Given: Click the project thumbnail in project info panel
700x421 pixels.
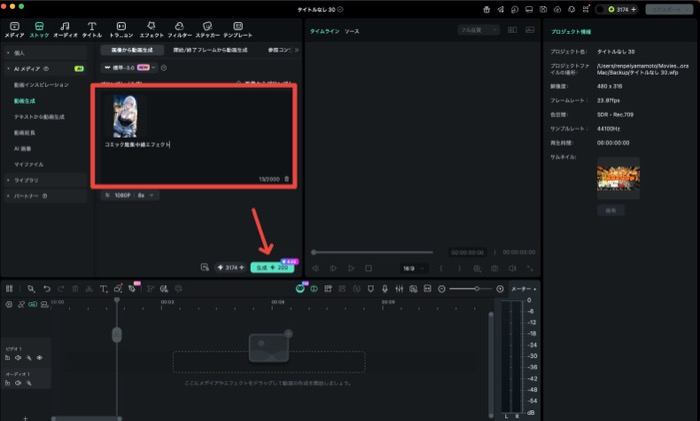Looking at the screenshot, I should 618,178.
